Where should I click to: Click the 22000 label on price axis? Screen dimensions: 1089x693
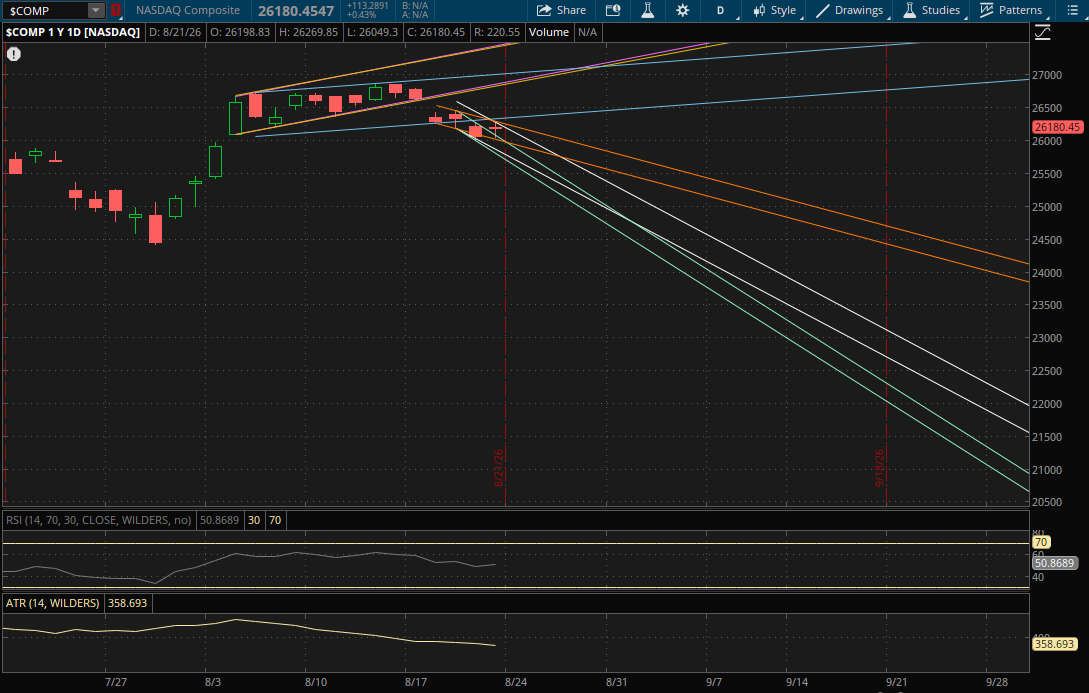[1047, 404]
